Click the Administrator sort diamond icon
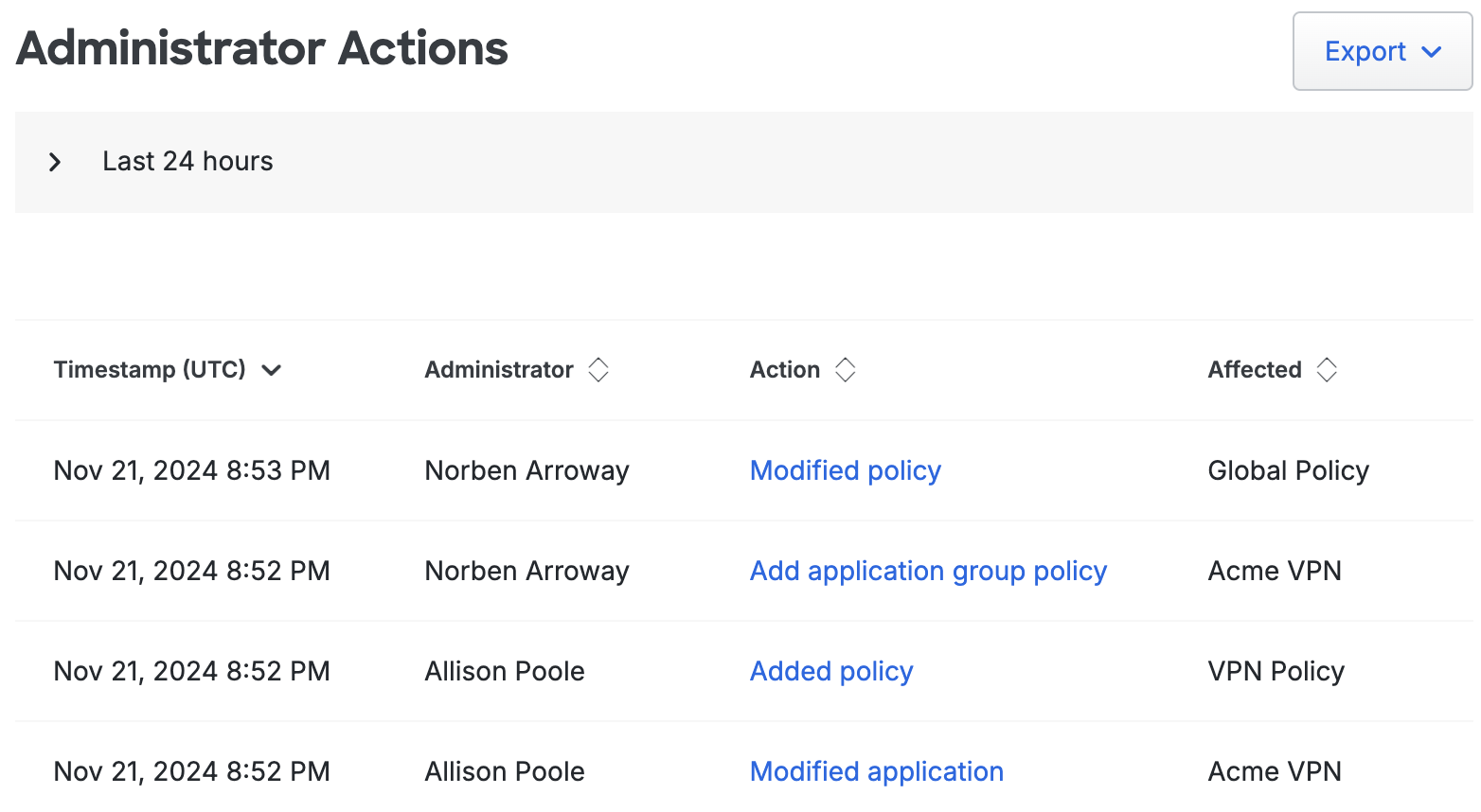Image resolution: width=1481 pixels, height=812 pixels. [x=598, y=369]
